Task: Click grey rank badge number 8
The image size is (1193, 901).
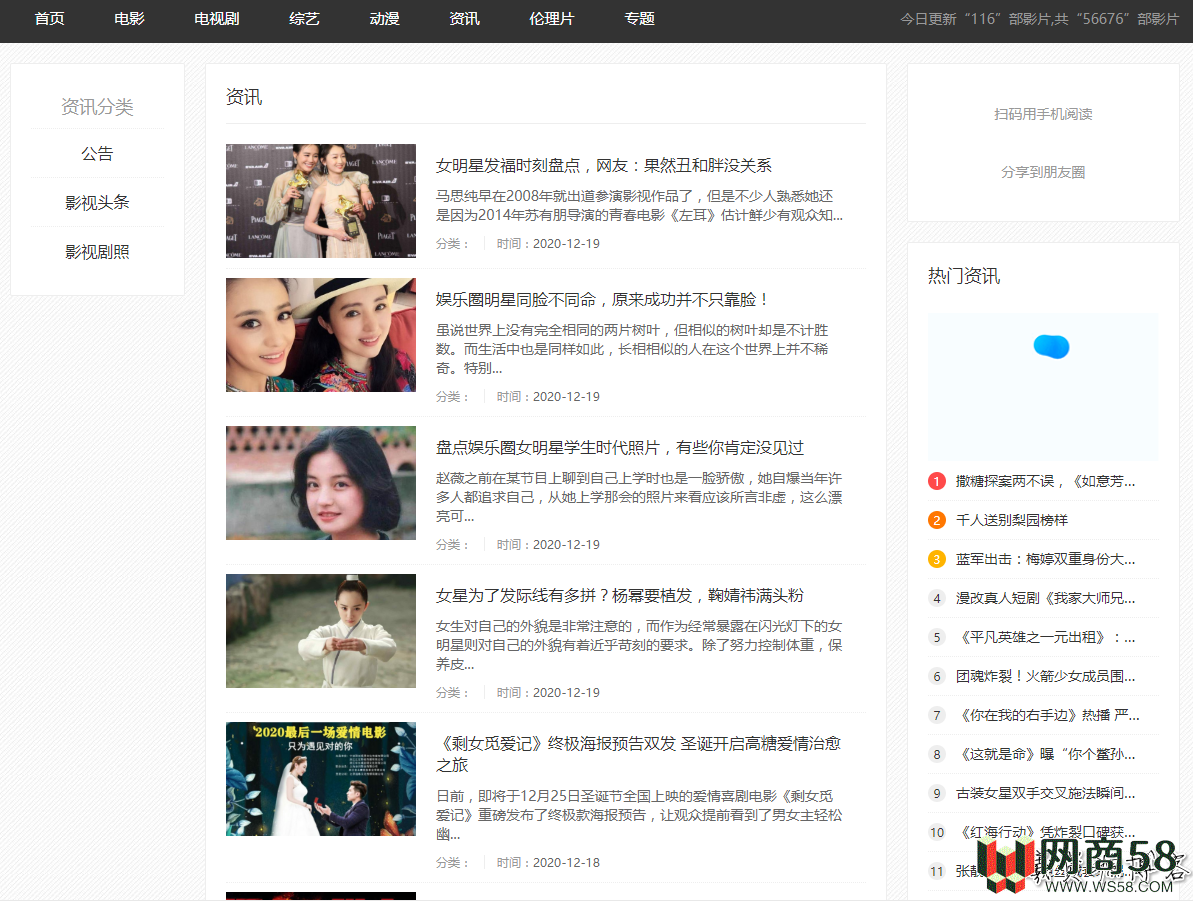Action: [x=937, y=754]
